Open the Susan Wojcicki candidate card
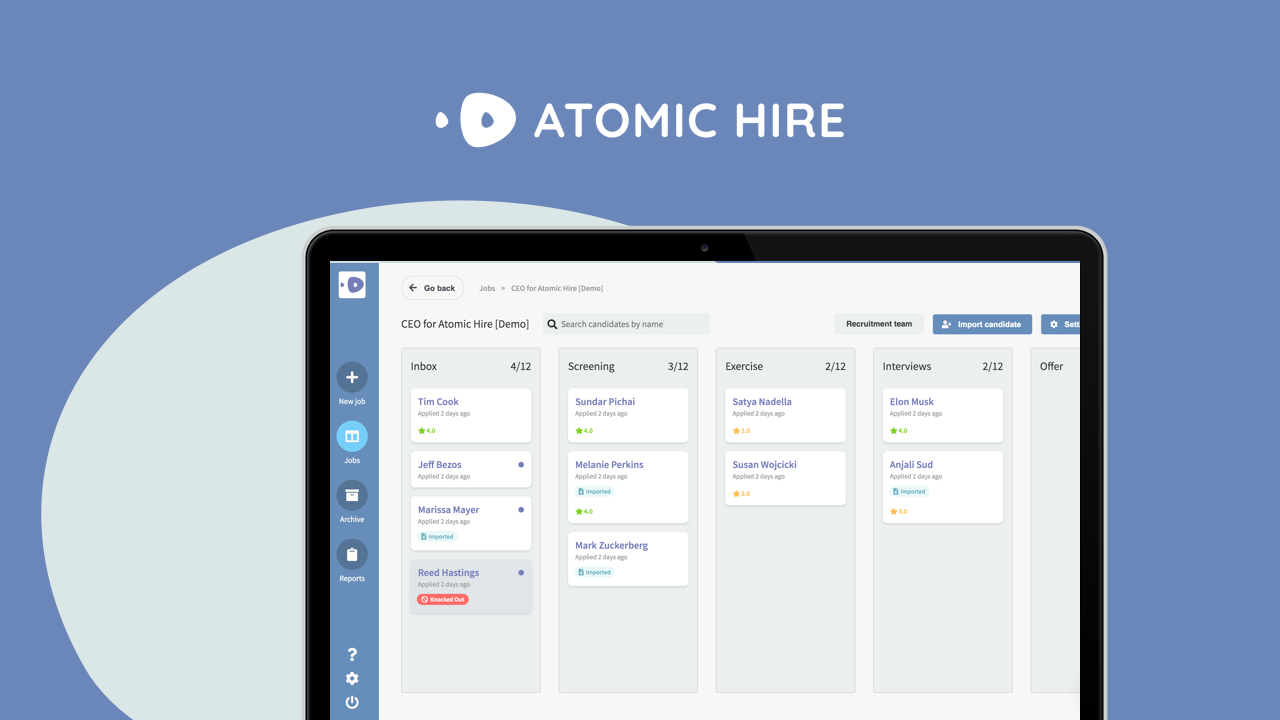The width and height of the screenshot is (1280, 720). (x=786, y=478)
